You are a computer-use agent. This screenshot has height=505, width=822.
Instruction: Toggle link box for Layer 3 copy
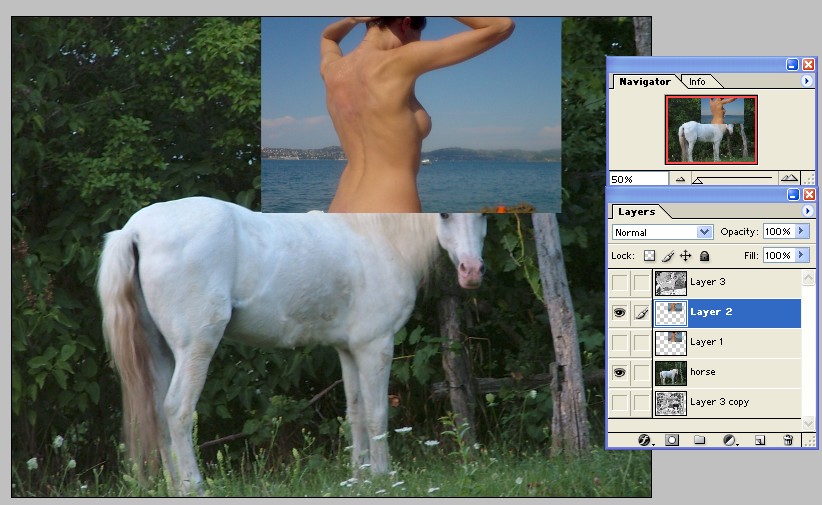(x=642, y=403)
